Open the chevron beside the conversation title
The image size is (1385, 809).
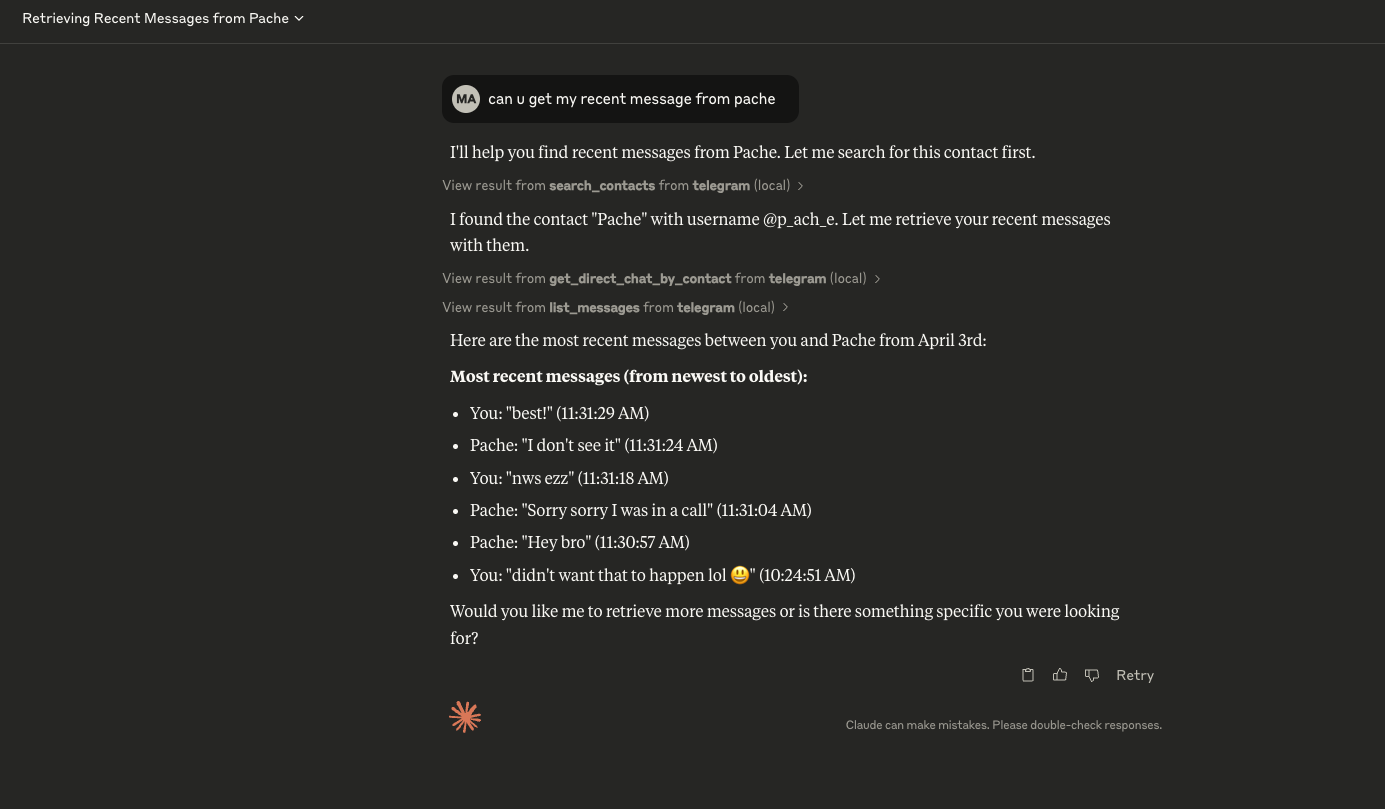(300, 18)
